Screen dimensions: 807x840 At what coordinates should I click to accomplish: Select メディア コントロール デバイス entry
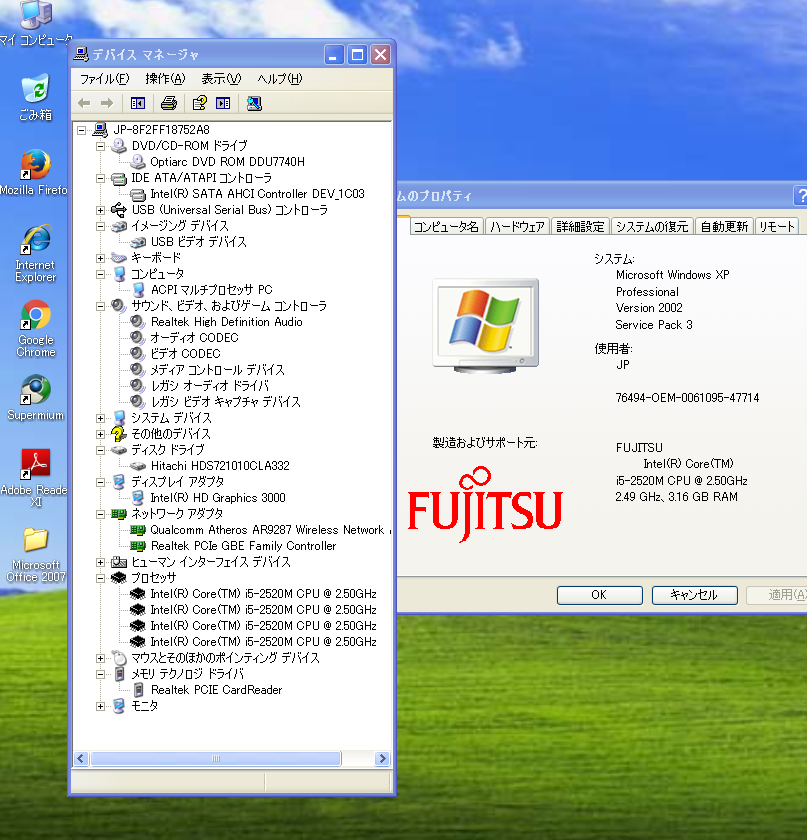click(217, 370)
